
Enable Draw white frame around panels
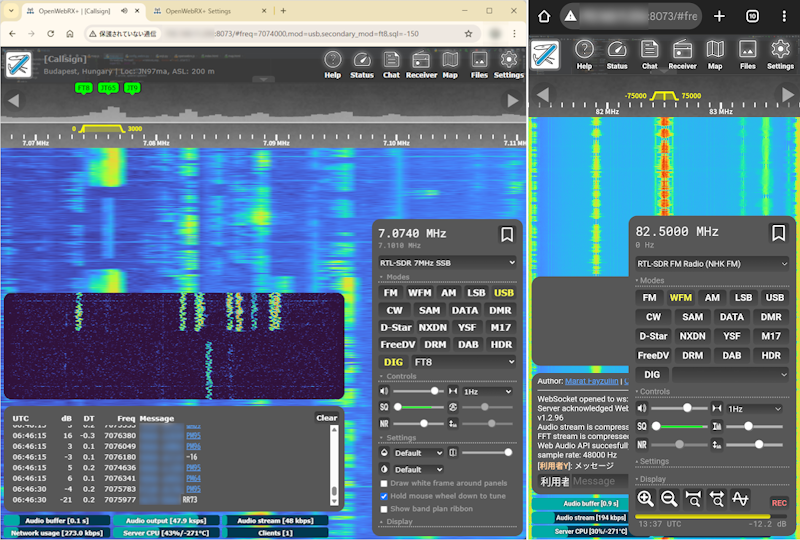385,483
